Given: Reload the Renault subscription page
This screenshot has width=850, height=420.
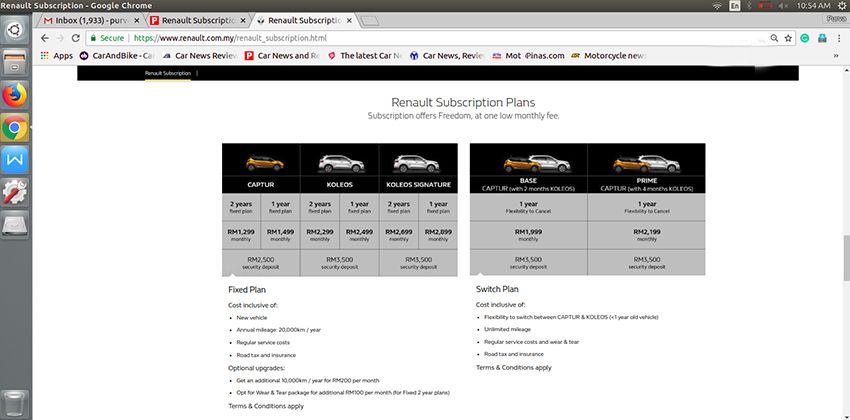Looking at the screenshot, I should (x=76, y=38).
